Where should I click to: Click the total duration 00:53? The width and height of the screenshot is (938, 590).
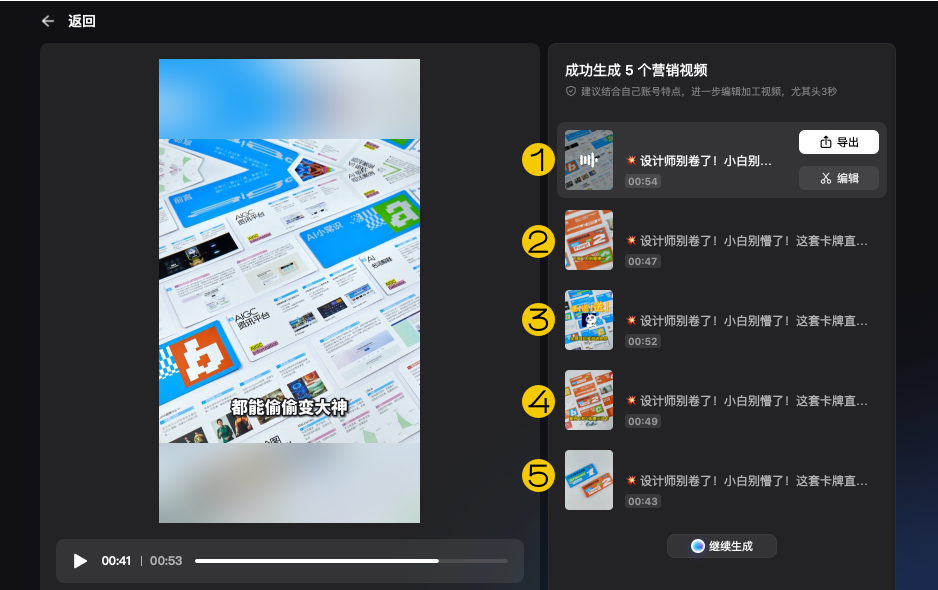(x=166, y=561)
